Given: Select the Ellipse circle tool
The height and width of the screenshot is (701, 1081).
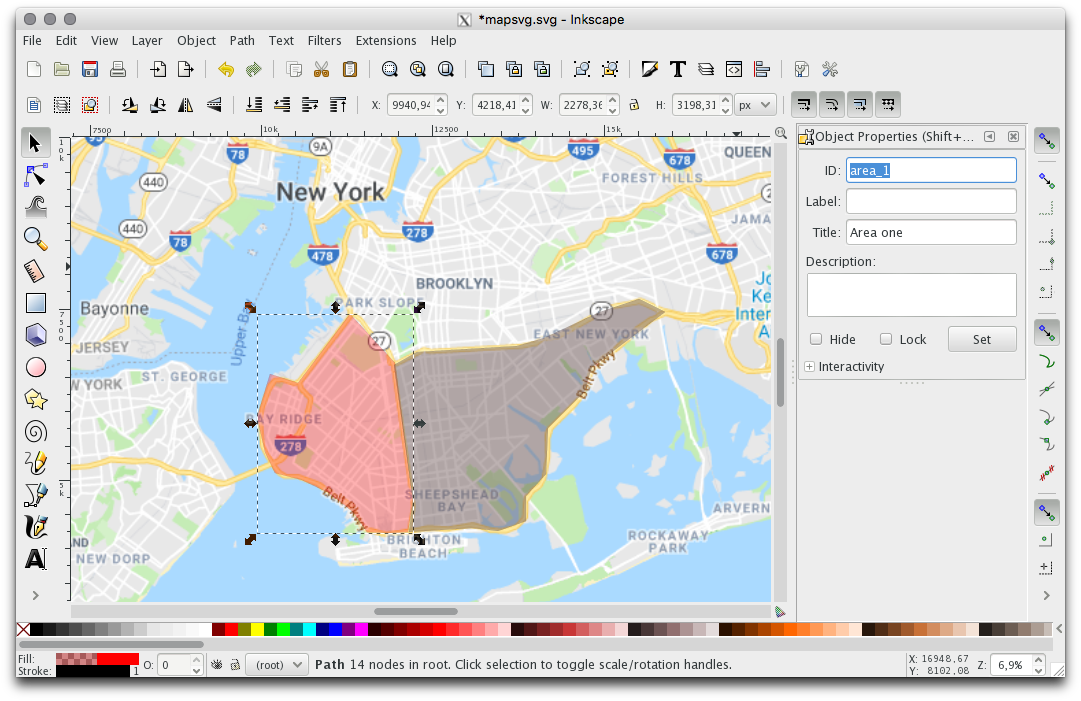Looking at the screenshot, I should click(x=35, y=367).
